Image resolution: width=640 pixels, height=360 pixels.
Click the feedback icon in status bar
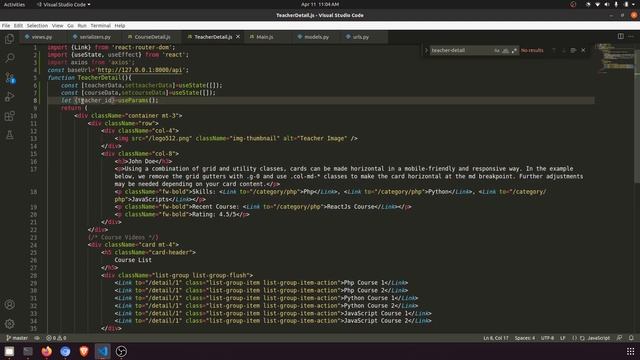[x=620, y=338]
